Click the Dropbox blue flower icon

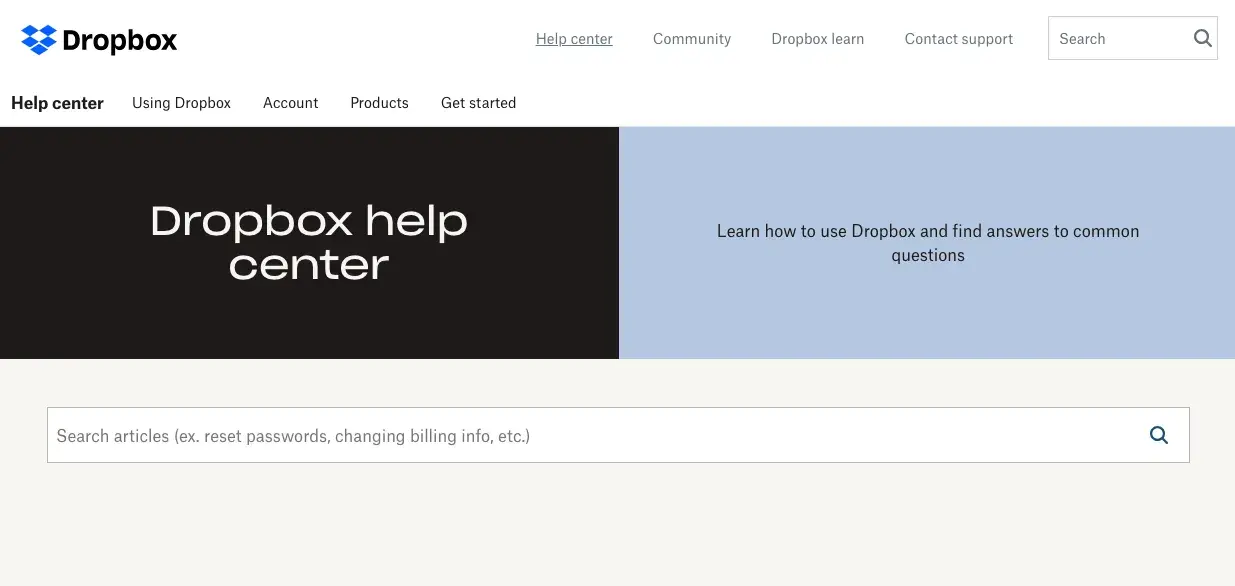click(37, 38)
